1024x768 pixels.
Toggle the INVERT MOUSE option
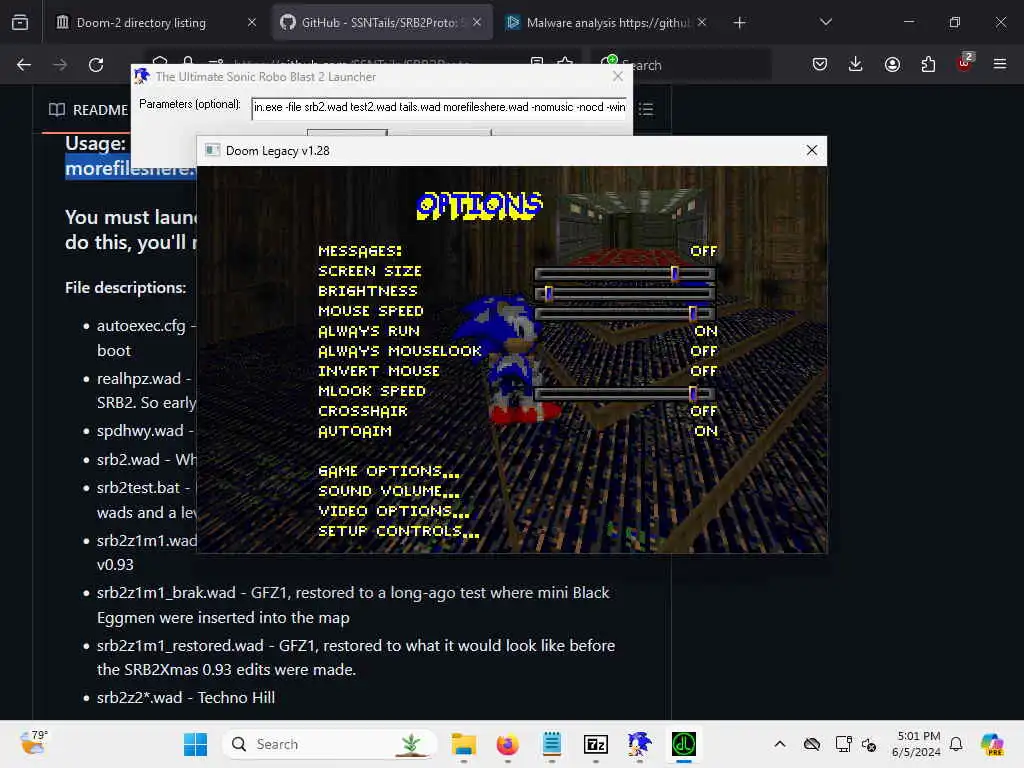point(517,371)
